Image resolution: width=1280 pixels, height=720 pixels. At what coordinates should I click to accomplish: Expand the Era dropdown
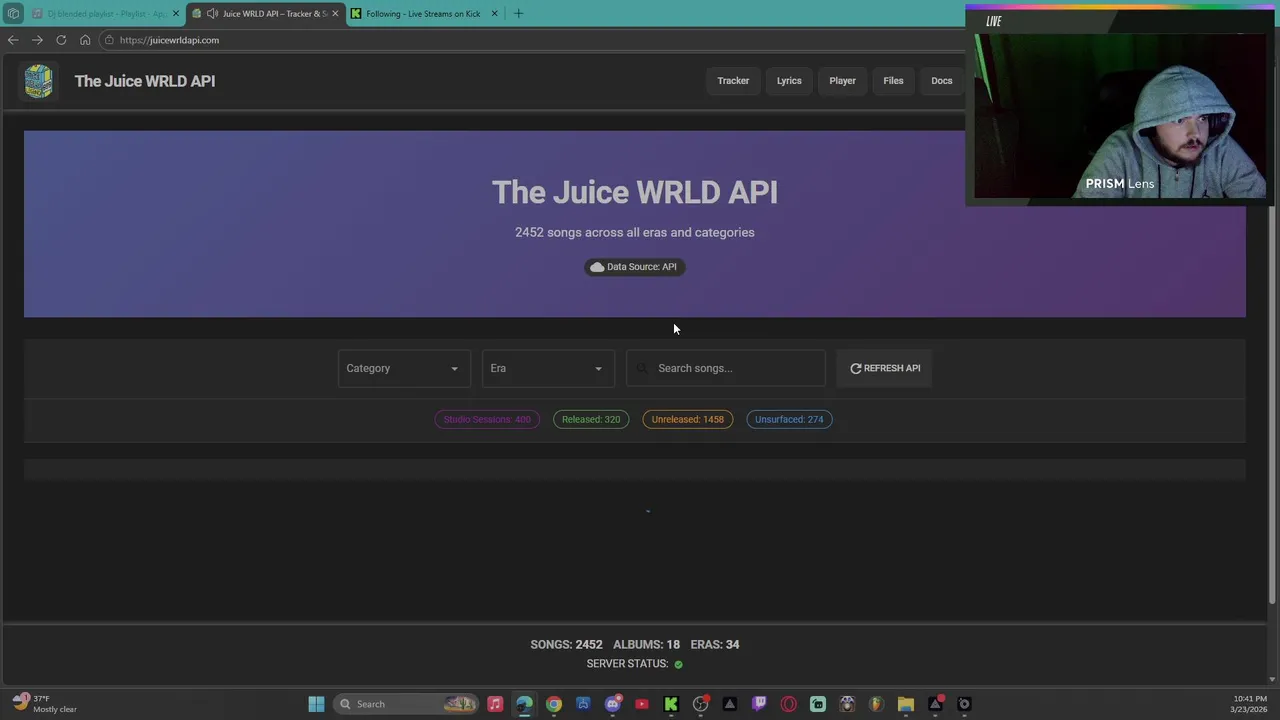coord(547,368)
